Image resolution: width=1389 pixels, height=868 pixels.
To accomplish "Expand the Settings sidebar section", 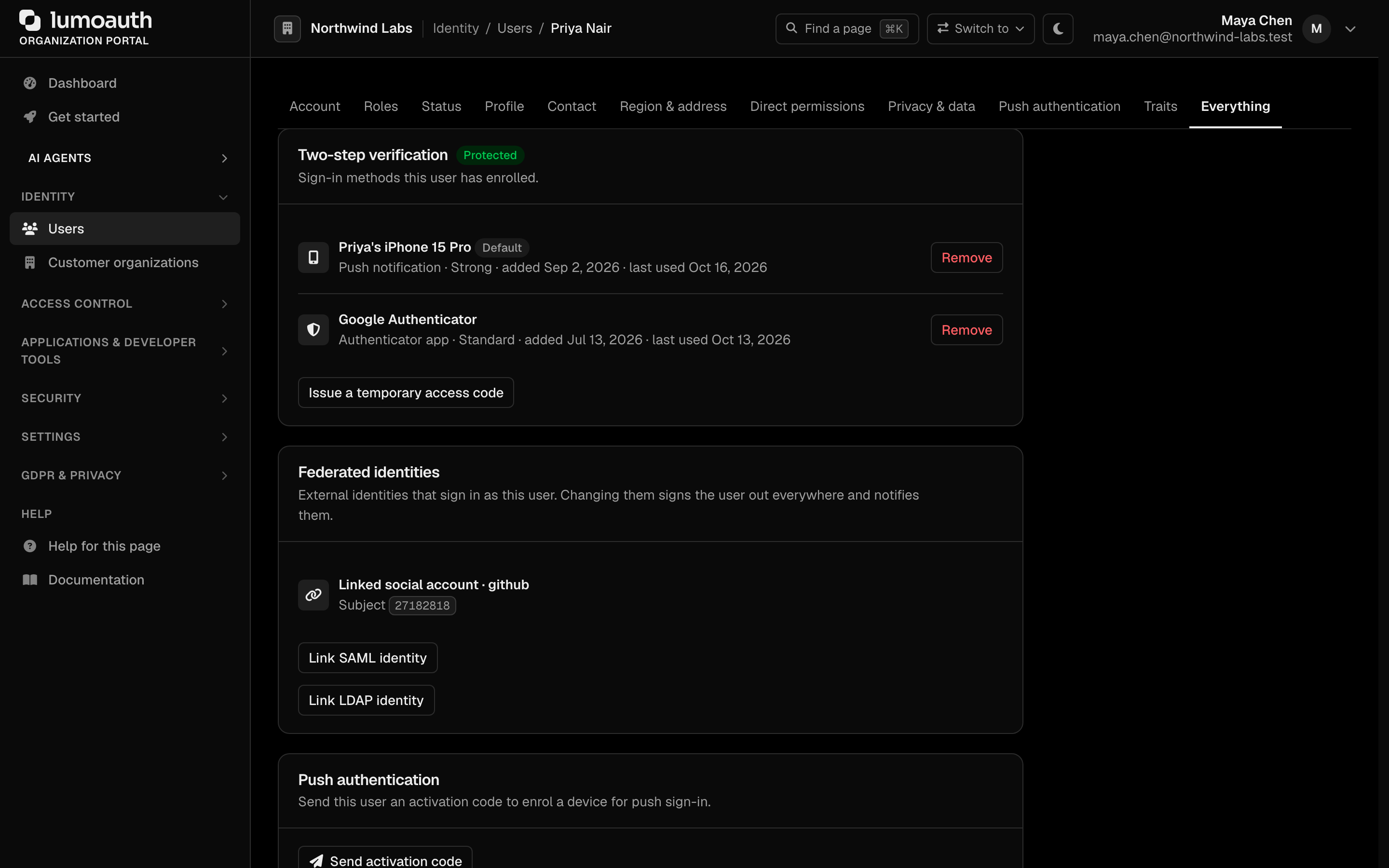I will (125, 437).
